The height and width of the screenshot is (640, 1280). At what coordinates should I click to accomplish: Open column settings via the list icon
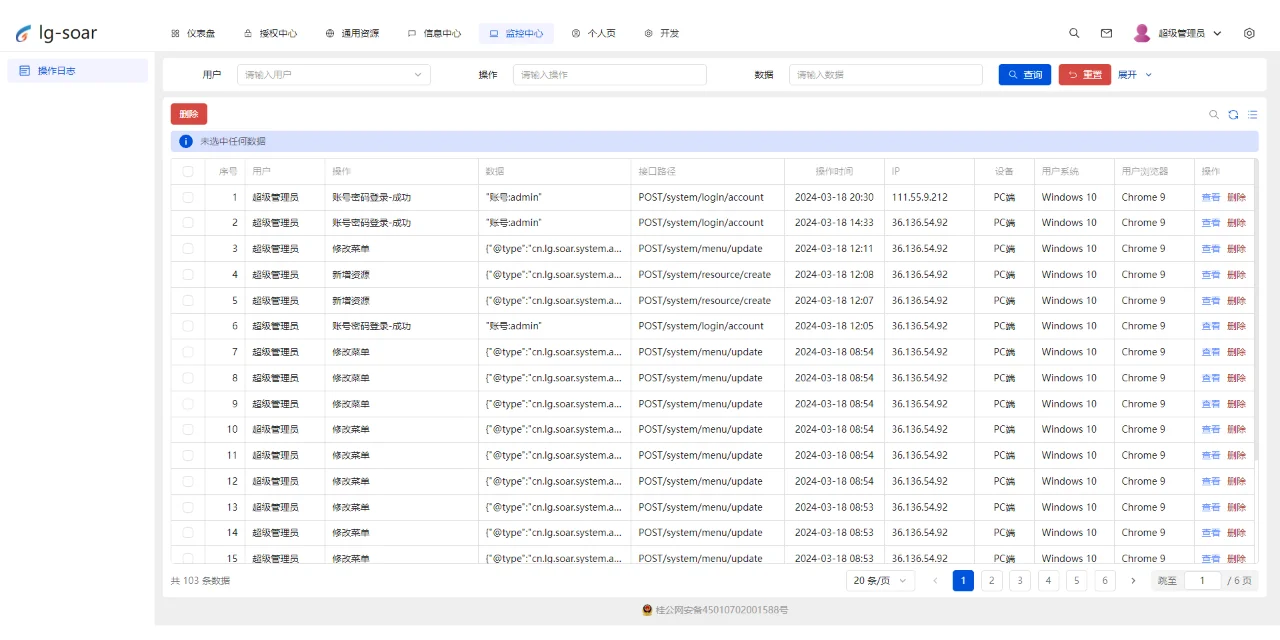click(1251, 114)
